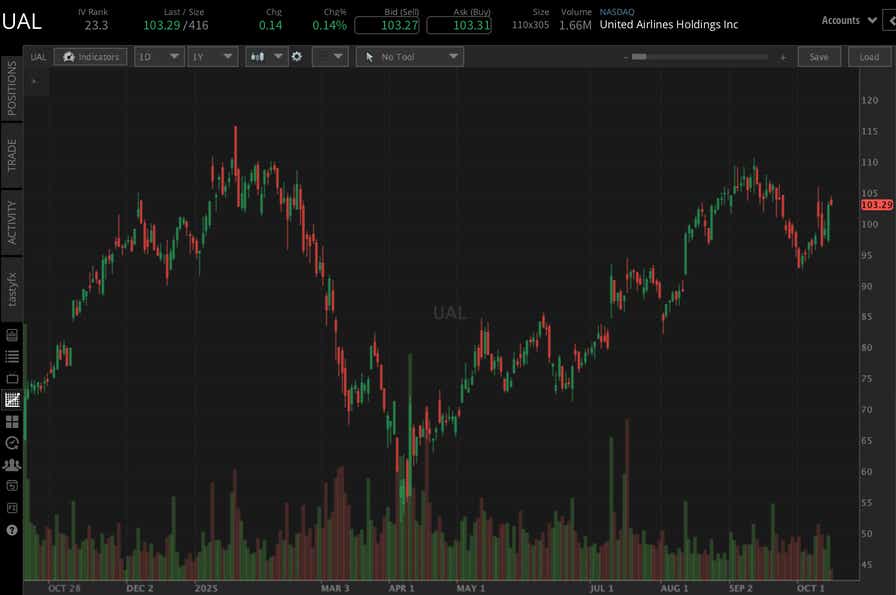896x595 pixels.
Task: Click the rectangle window sidebar icon
Action: tap(12, 378)
